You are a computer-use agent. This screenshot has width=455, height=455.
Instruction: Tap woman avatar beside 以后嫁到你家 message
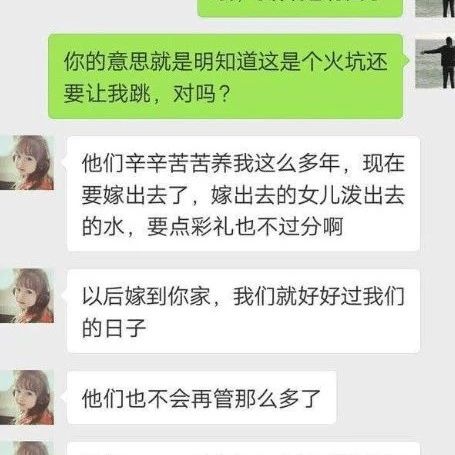point(27,296)
